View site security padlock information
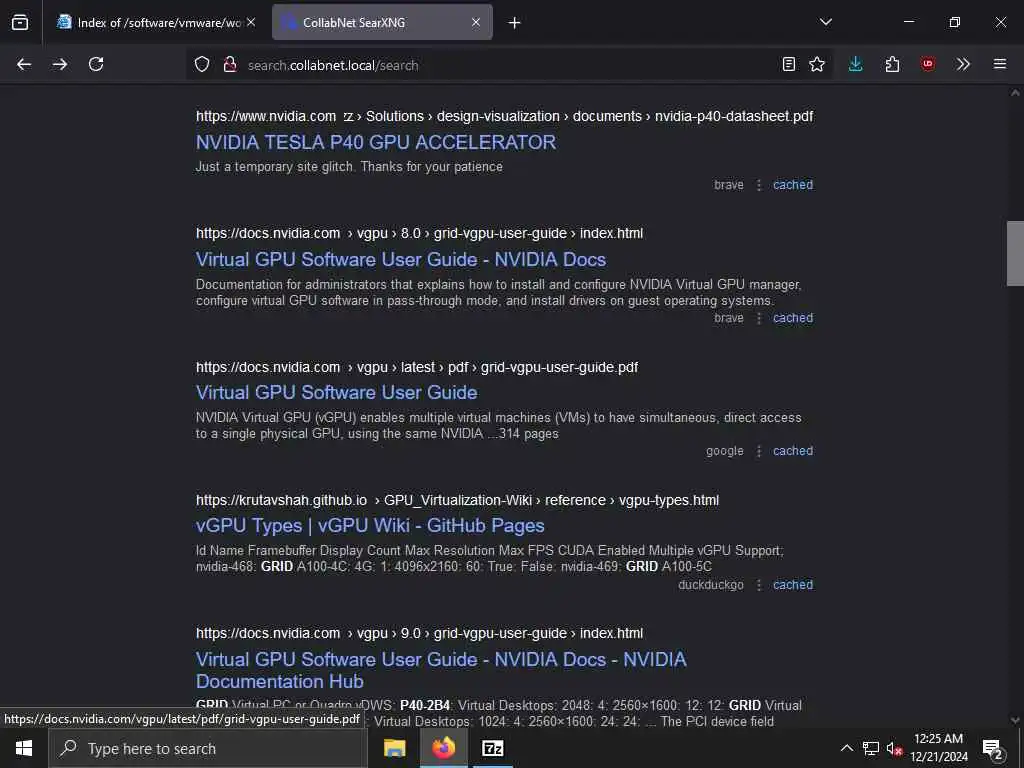The width and height of the screenshot is (1024, 768). [229, 65]
